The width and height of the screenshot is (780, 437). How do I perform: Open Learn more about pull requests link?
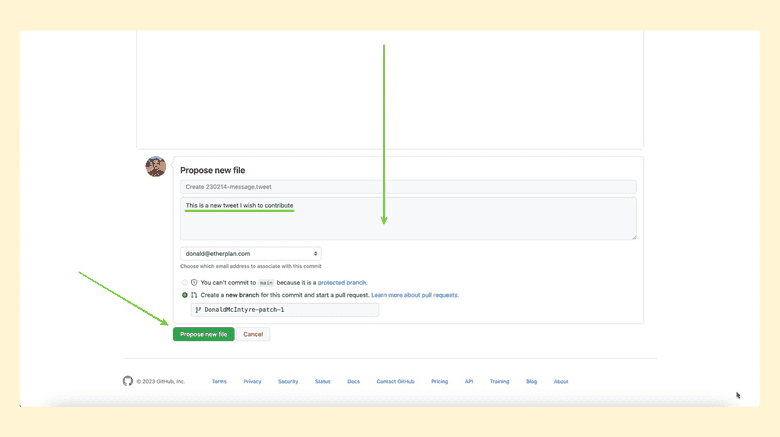pos(415,295)
